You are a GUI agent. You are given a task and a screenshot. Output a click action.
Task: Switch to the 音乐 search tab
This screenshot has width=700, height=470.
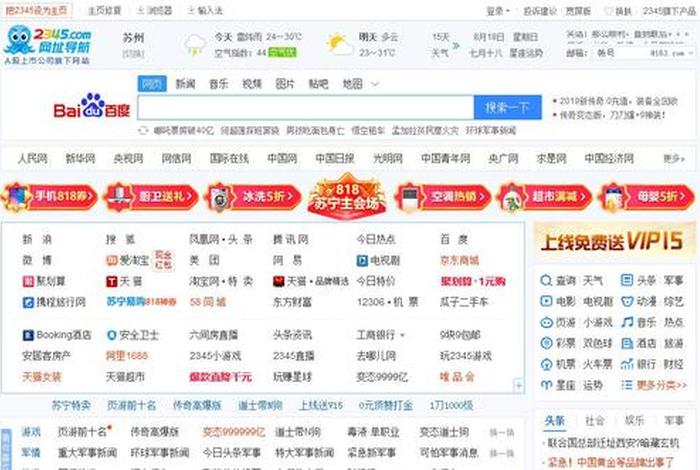pos(219,83)
